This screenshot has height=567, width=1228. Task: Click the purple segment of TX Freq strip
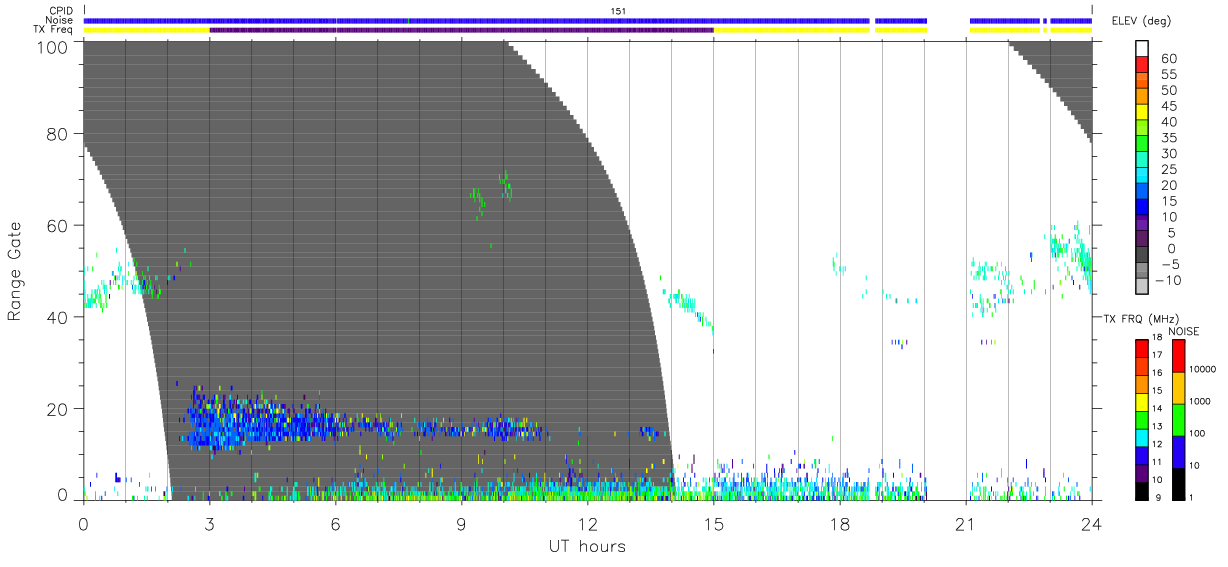(x=461, y=30)
